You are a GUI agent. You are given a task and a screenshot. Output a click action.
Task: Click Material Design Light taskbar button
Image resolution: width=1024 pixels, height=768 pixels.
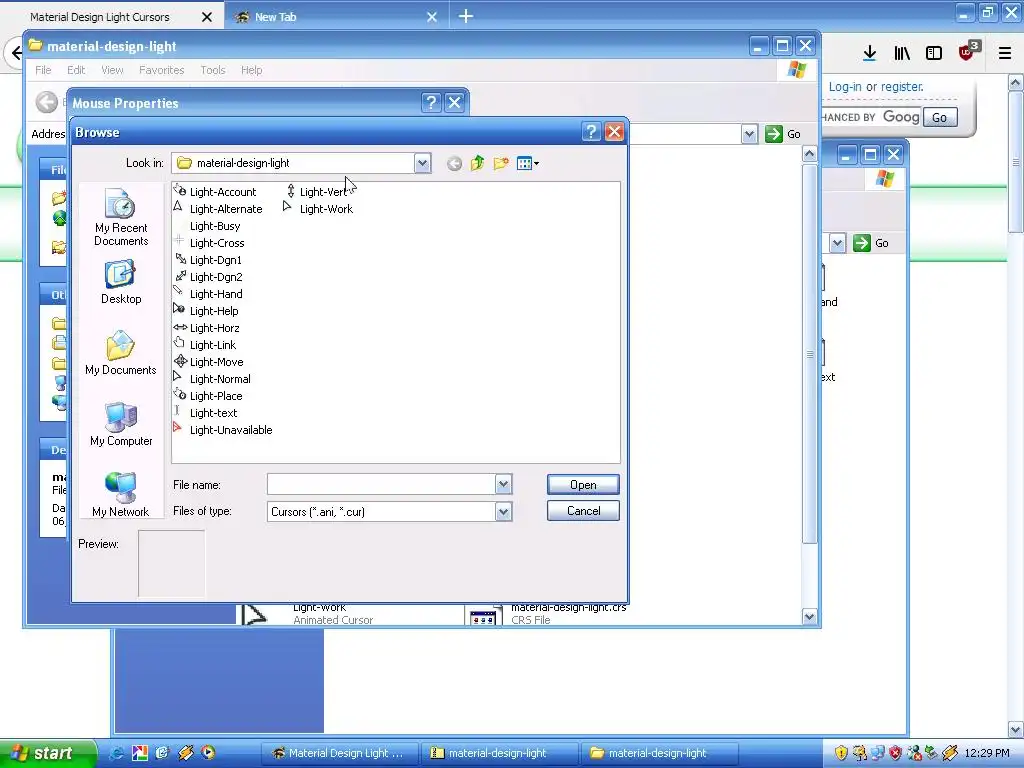pos(340,753)
